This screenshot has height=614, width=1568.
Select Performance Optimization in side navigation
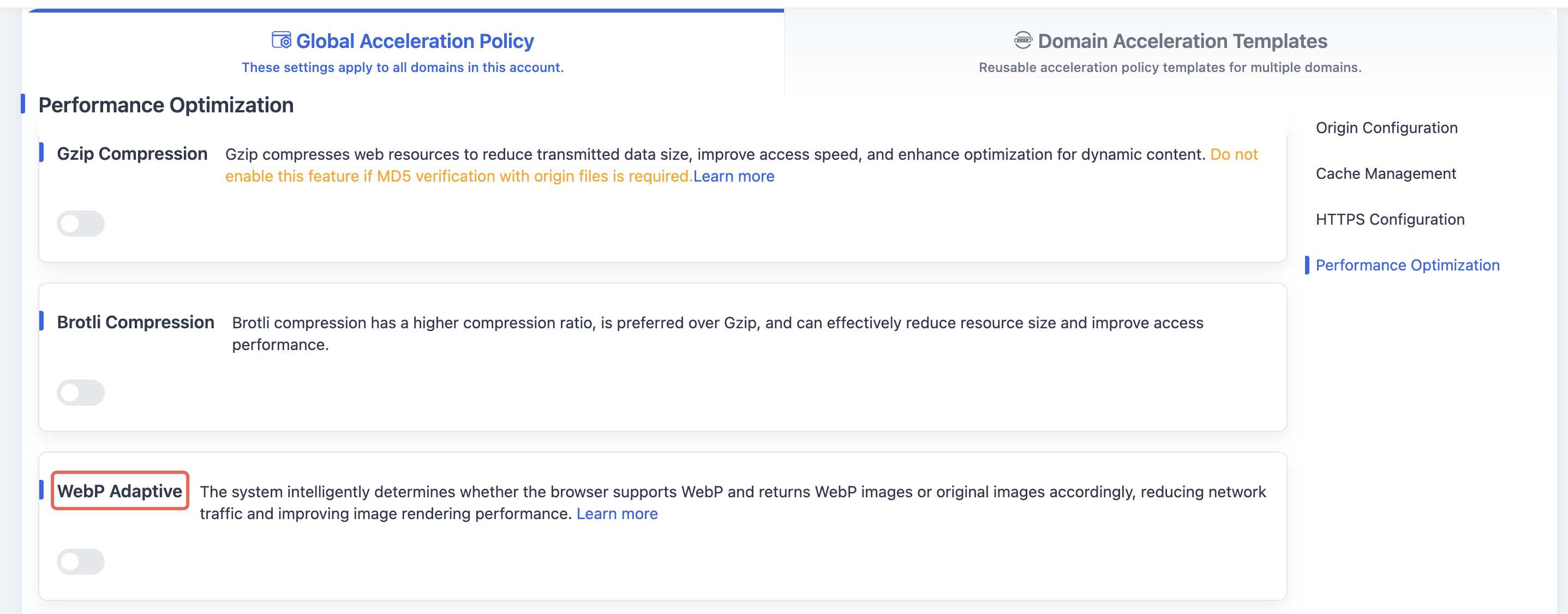point(1407,266)
